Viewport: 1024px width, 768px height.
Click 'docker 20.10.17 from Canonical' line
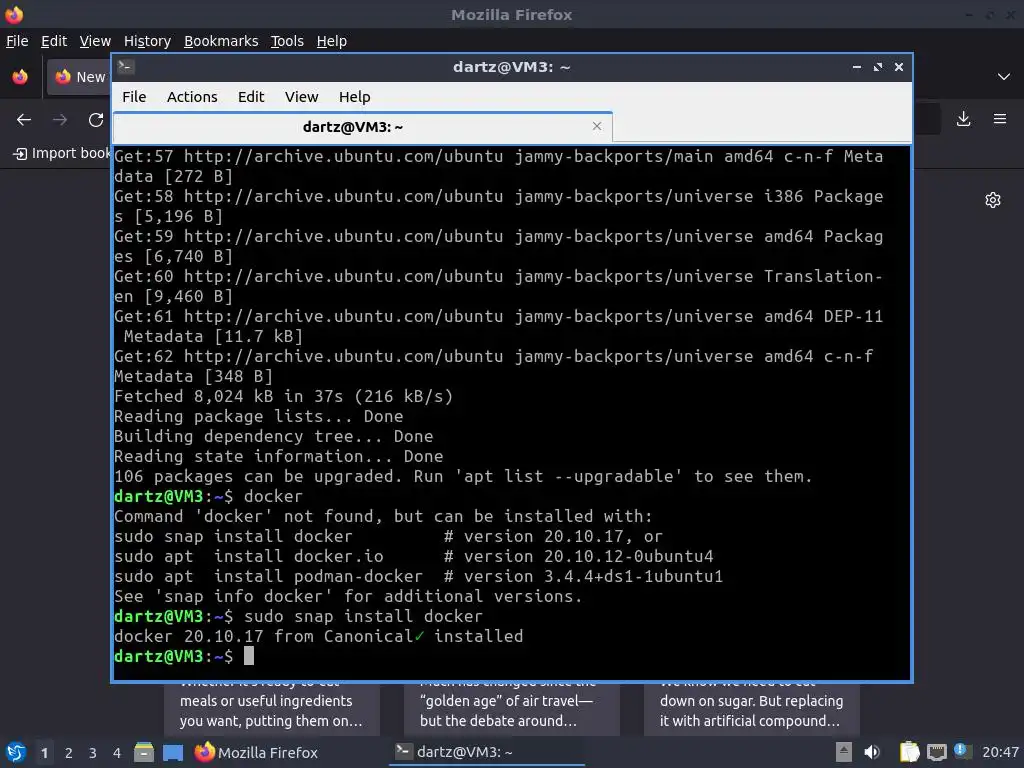pos(318,637)
